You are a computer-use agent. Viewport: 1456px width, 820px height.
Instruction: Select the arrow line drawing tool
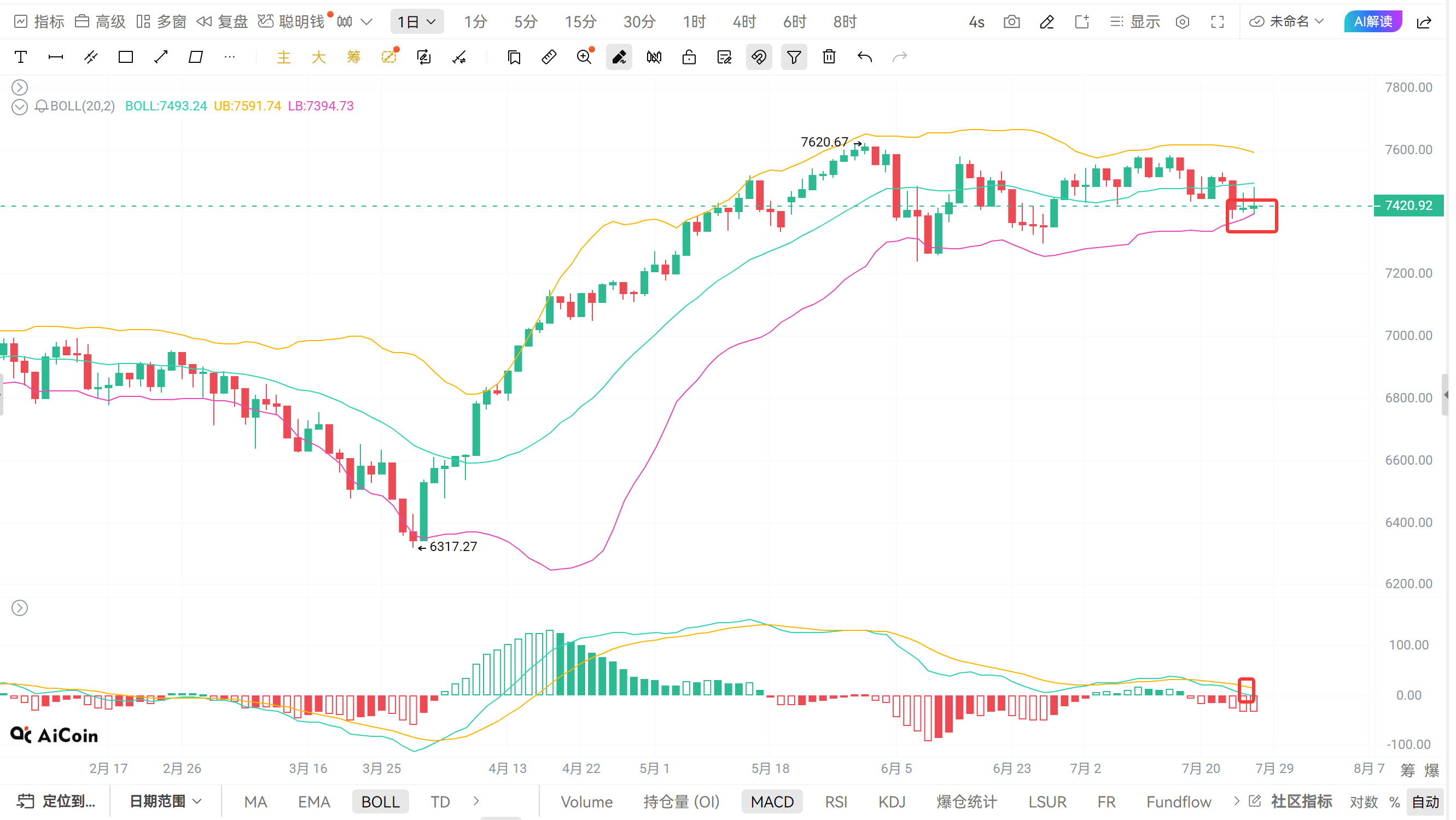[x=161, y=57]
